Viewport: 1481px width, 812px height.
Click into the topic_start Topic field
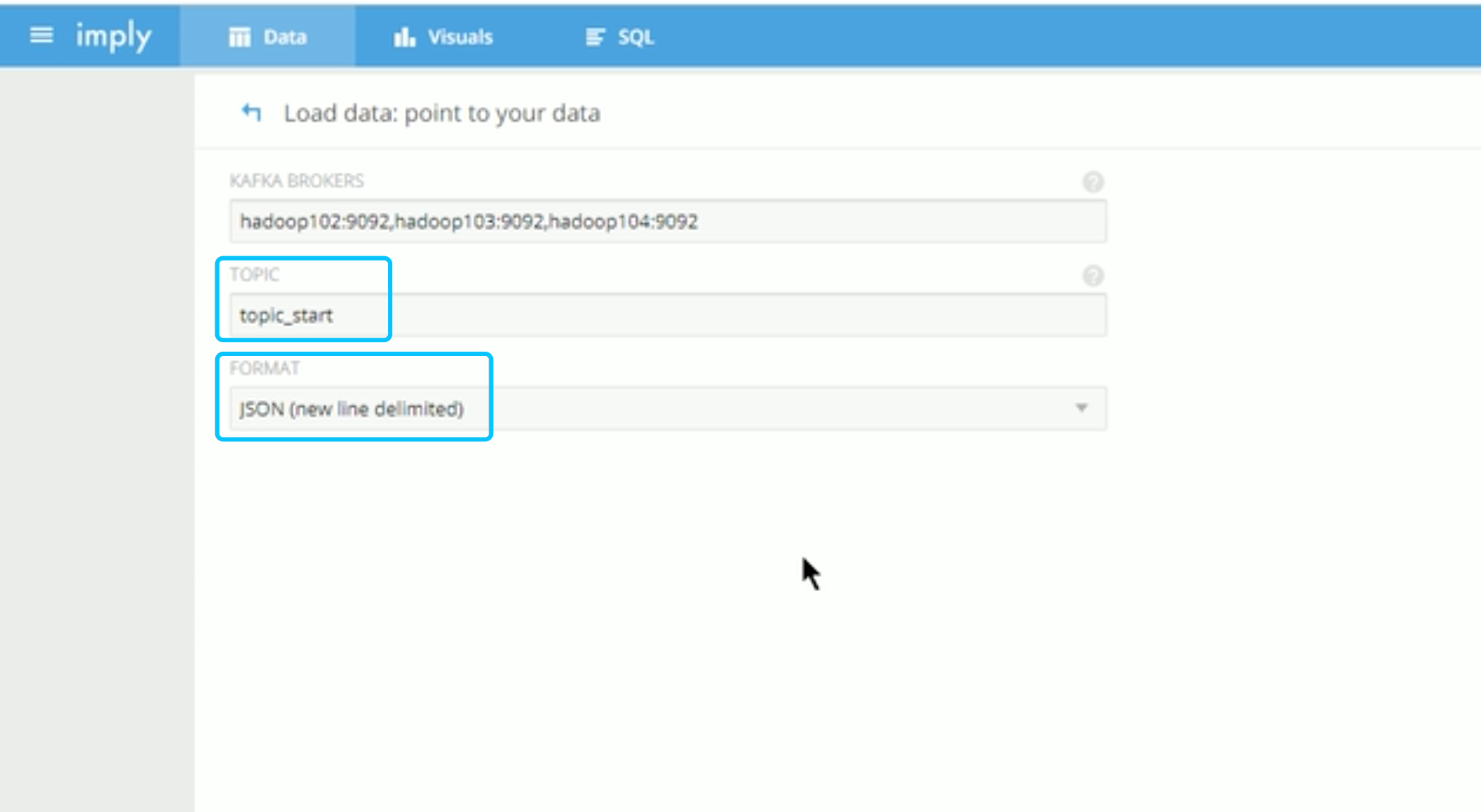667,316
